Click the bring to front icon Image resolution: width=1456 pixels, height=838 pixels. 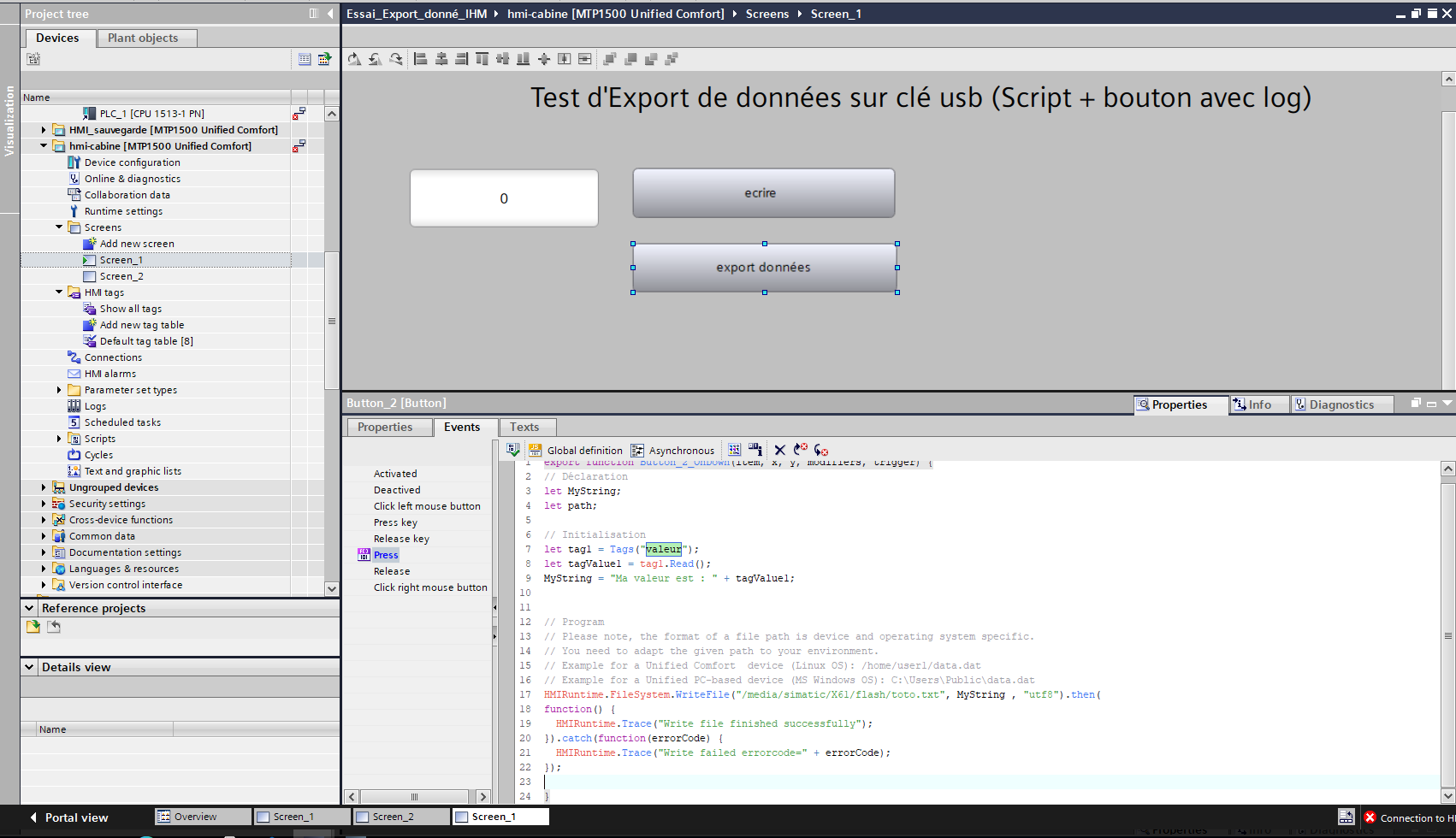[610, 59]
